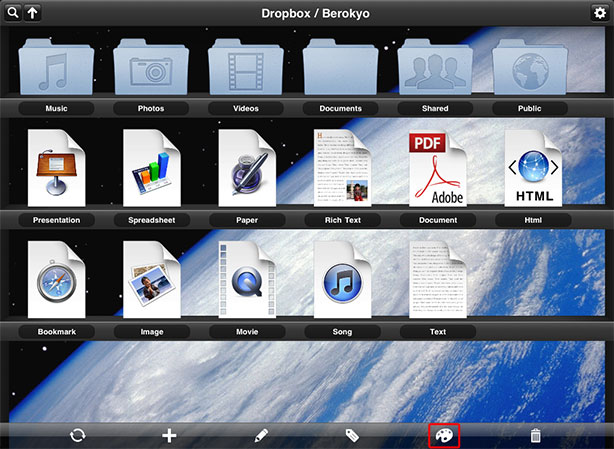Open the Videos folder icon

(x=246, y=67)
